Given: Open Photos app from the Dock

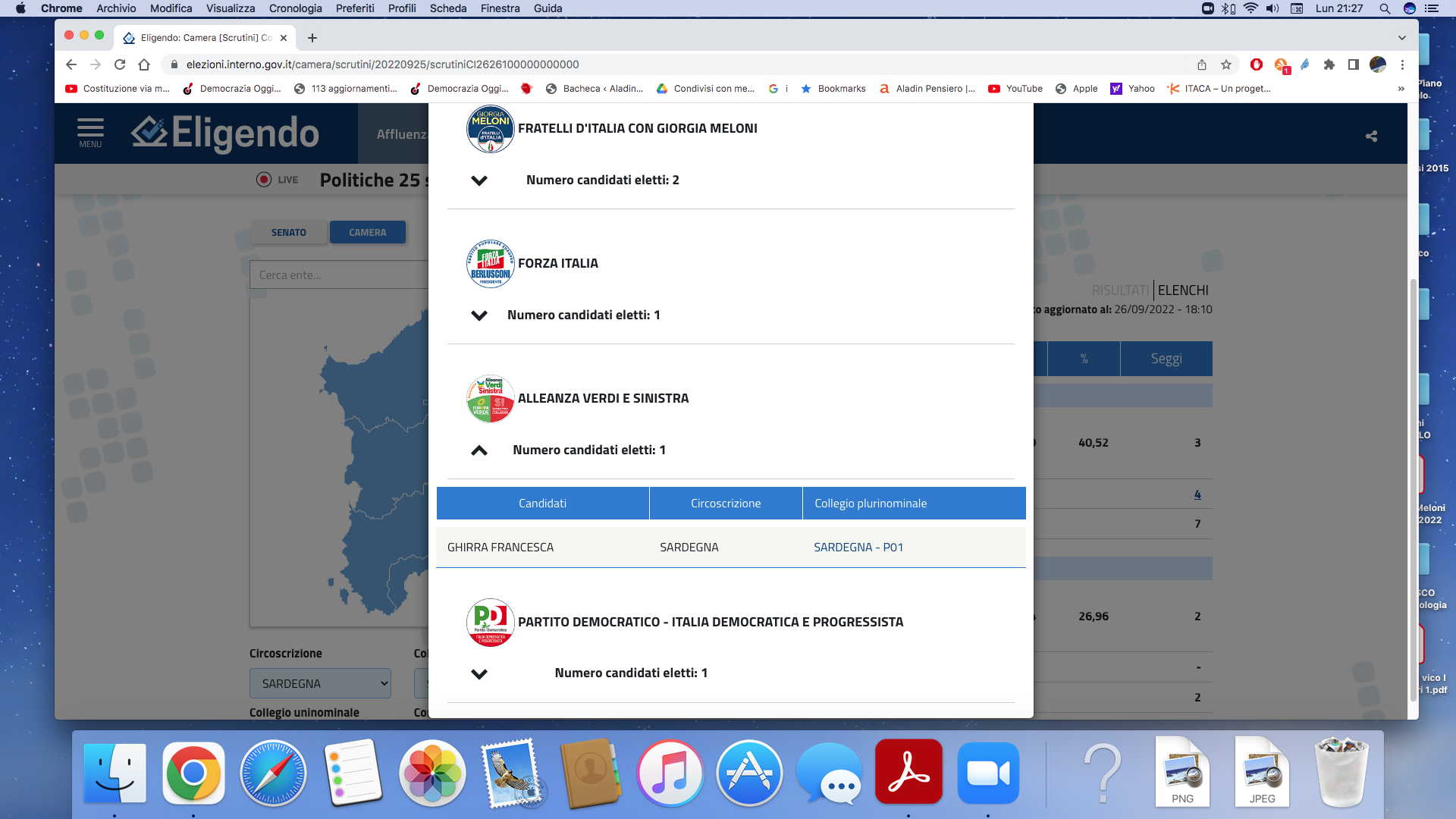Looking at the screenshot, I should pyautogui.click(x=432, y=773).
